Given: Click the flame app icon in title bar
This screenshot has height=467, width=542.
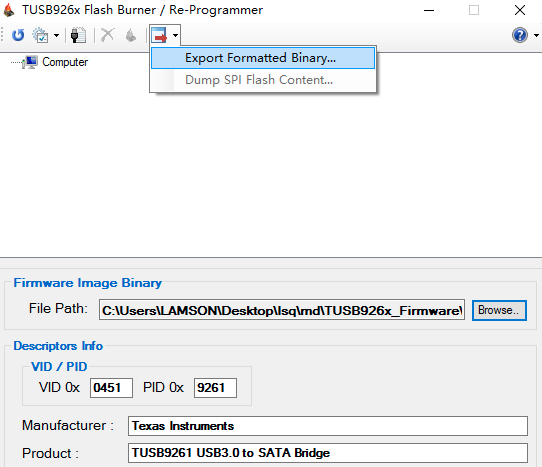Looking at the screenshot, I should (x=9, y=10).
